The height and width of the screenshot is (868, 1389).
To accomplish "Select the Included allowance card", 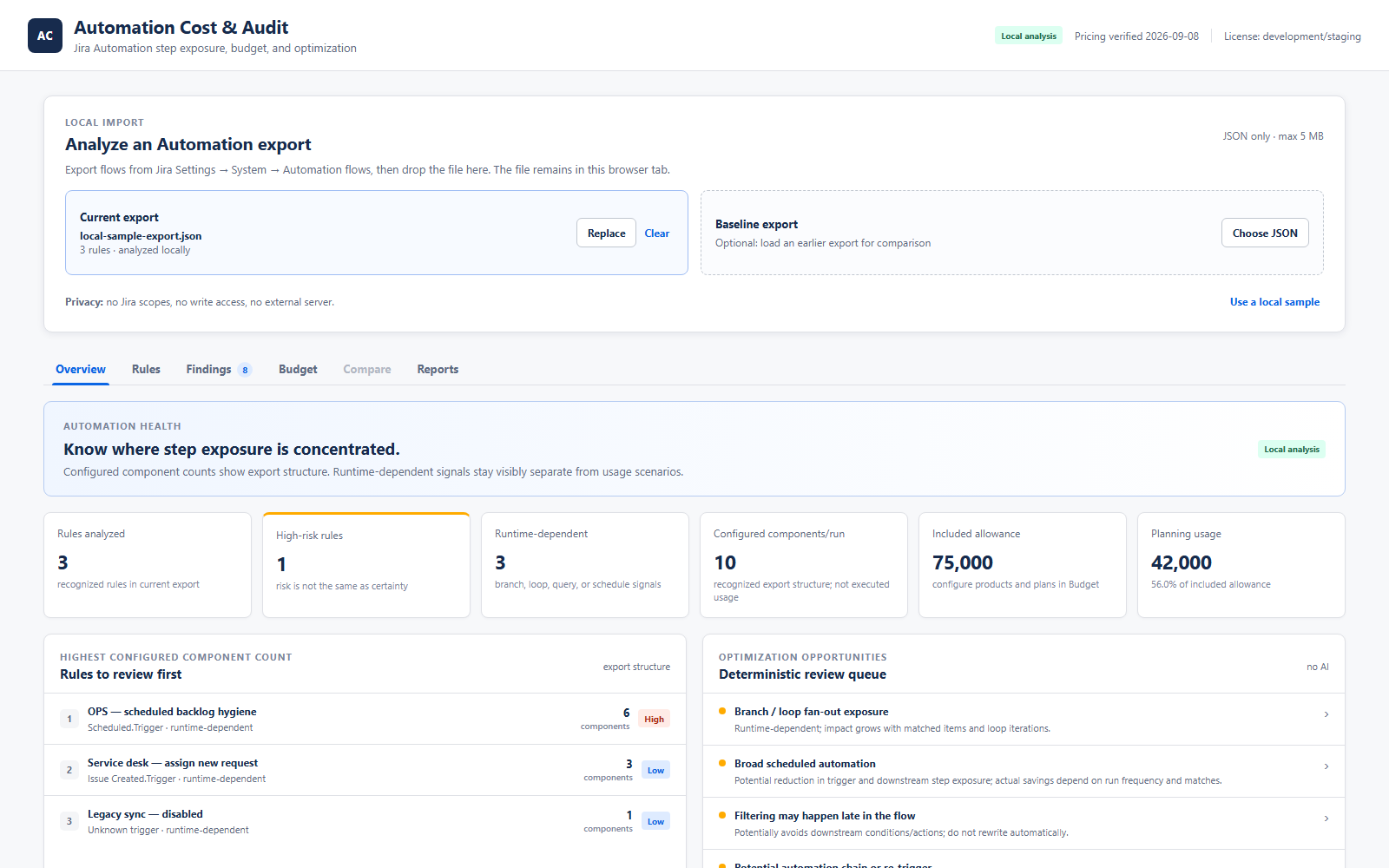I will coord(1023,565).
